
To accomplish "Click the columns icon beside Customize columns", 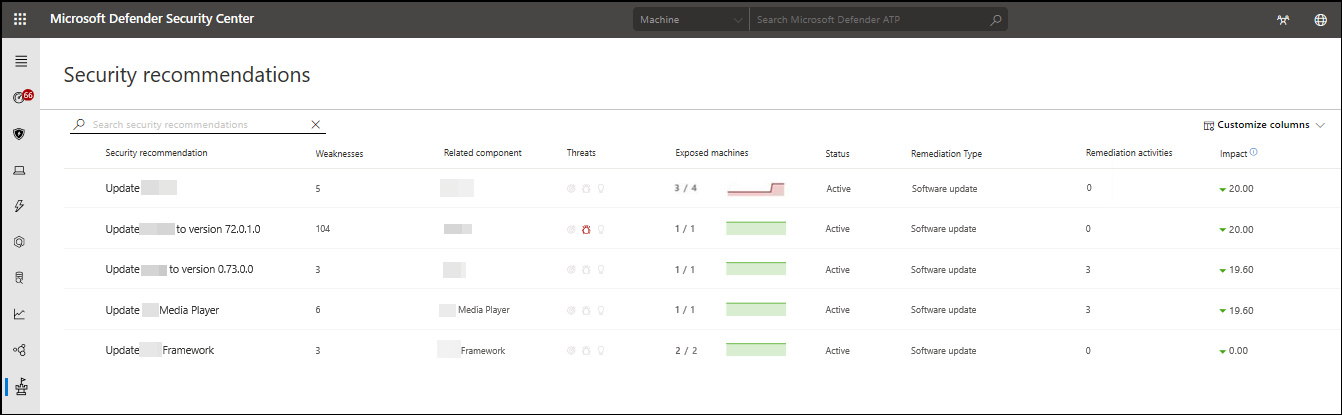I will coord(1209,125).
